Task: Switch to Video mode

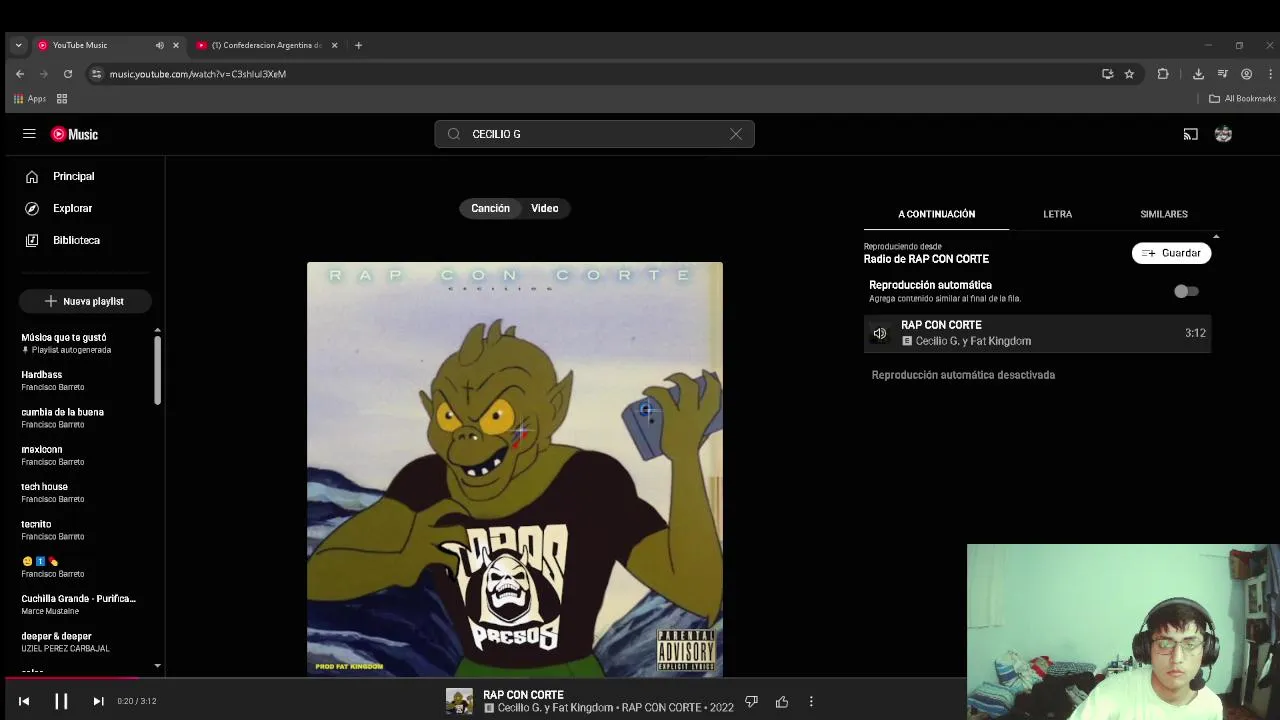Action: 545,208
